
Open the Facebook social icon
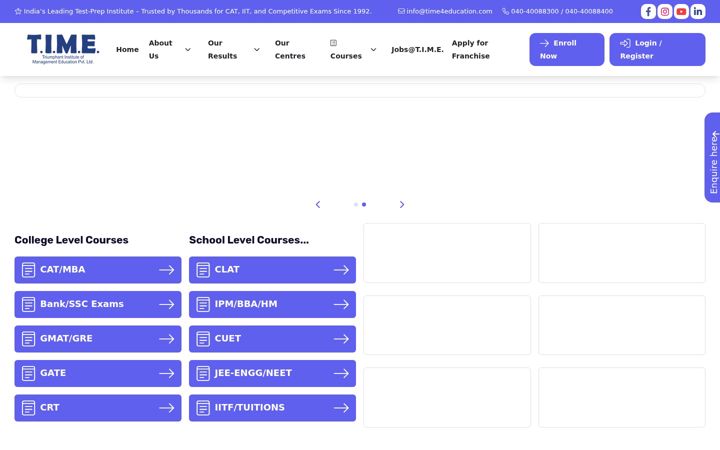point(648,11)
